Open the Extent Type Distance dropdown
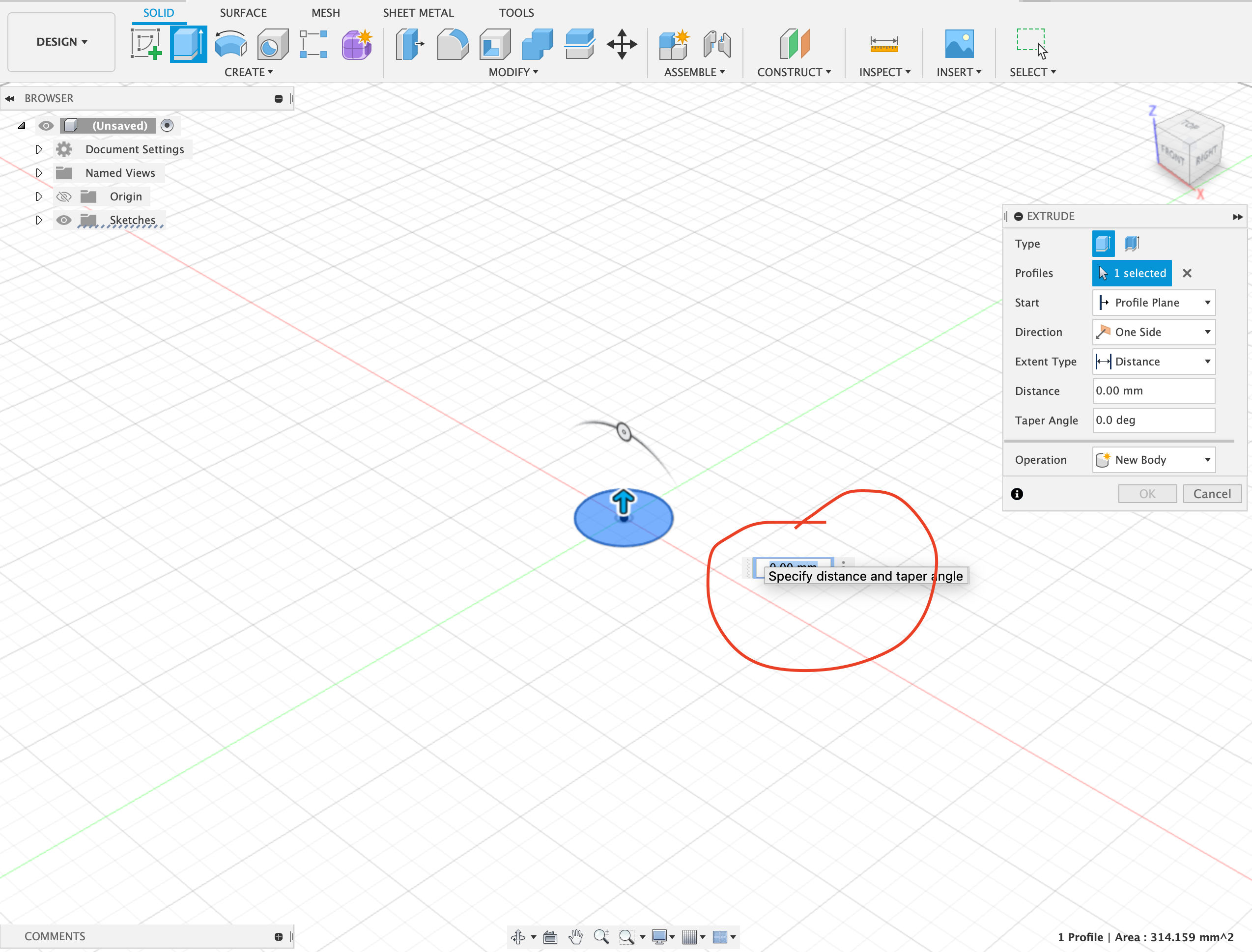Screen dimensions: 1252x952 1153,362
